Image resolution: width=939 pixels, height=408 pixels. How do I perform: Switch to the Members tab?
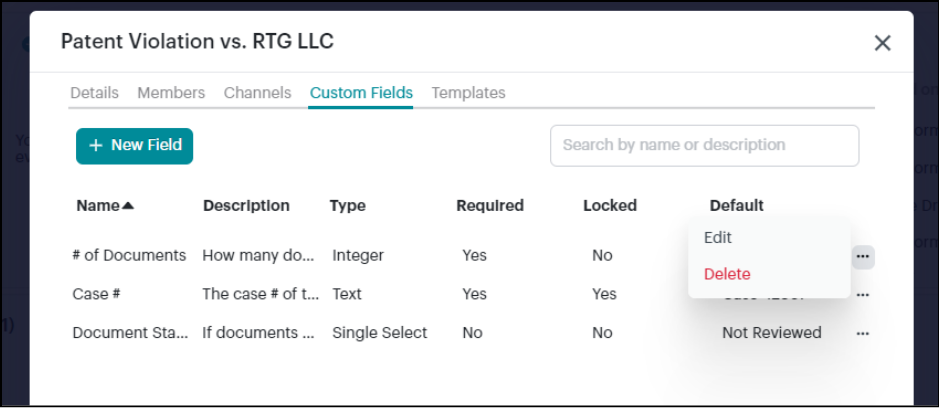tap(171, 93)
